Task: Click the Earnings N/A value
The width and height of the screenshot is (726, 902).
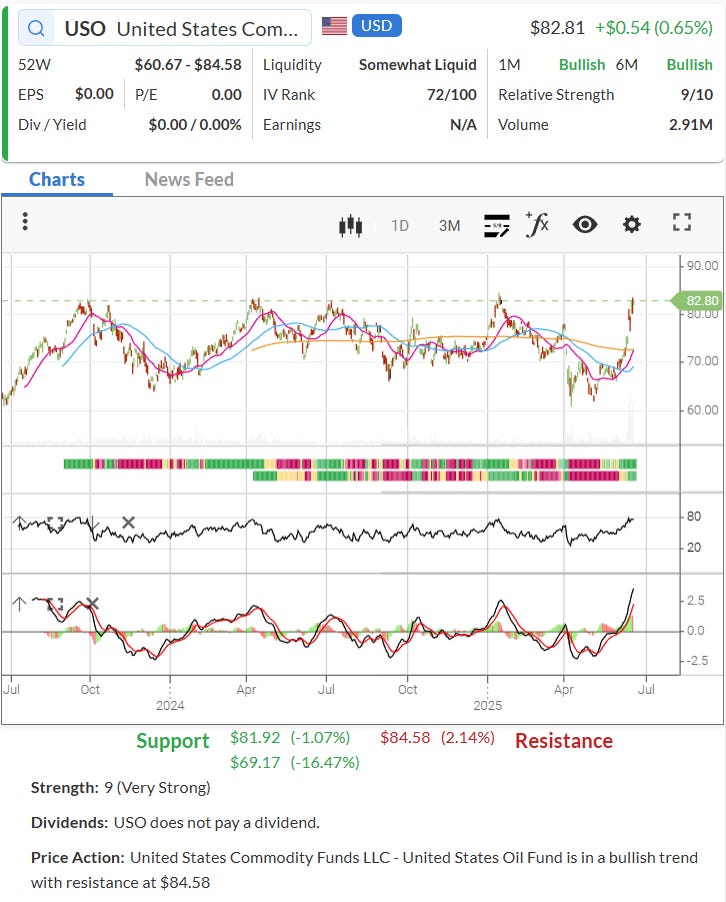Action: click(x=463, y=125)
